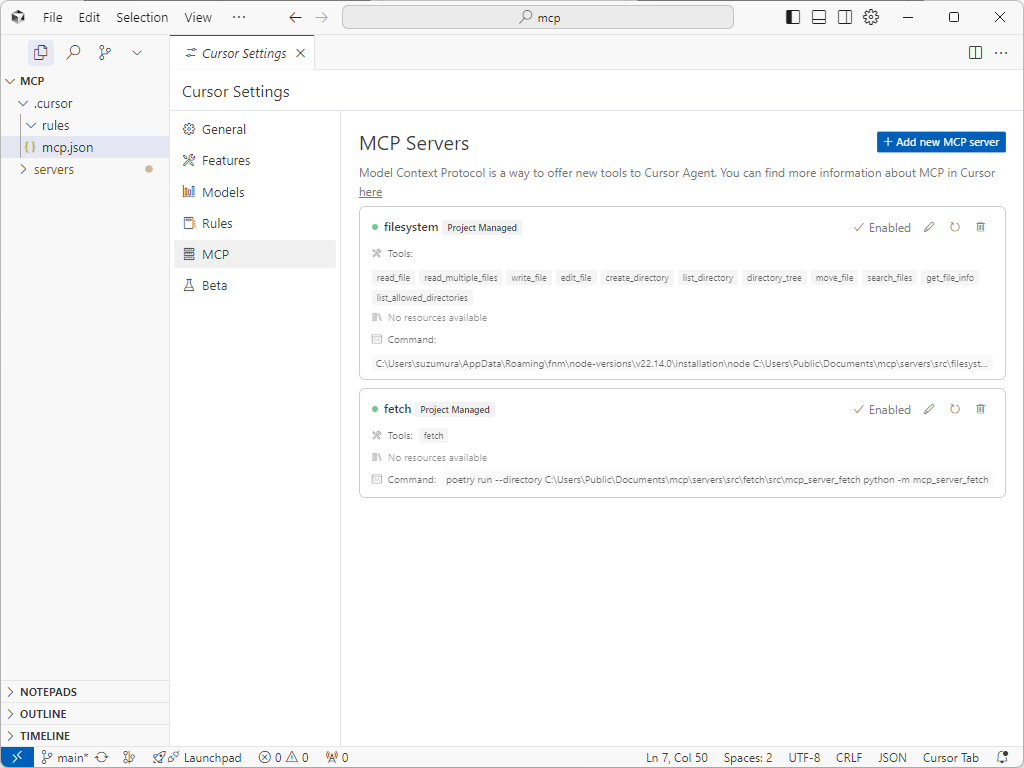Collapse the rules folder

pyautogui.click(x=85, y=125)
